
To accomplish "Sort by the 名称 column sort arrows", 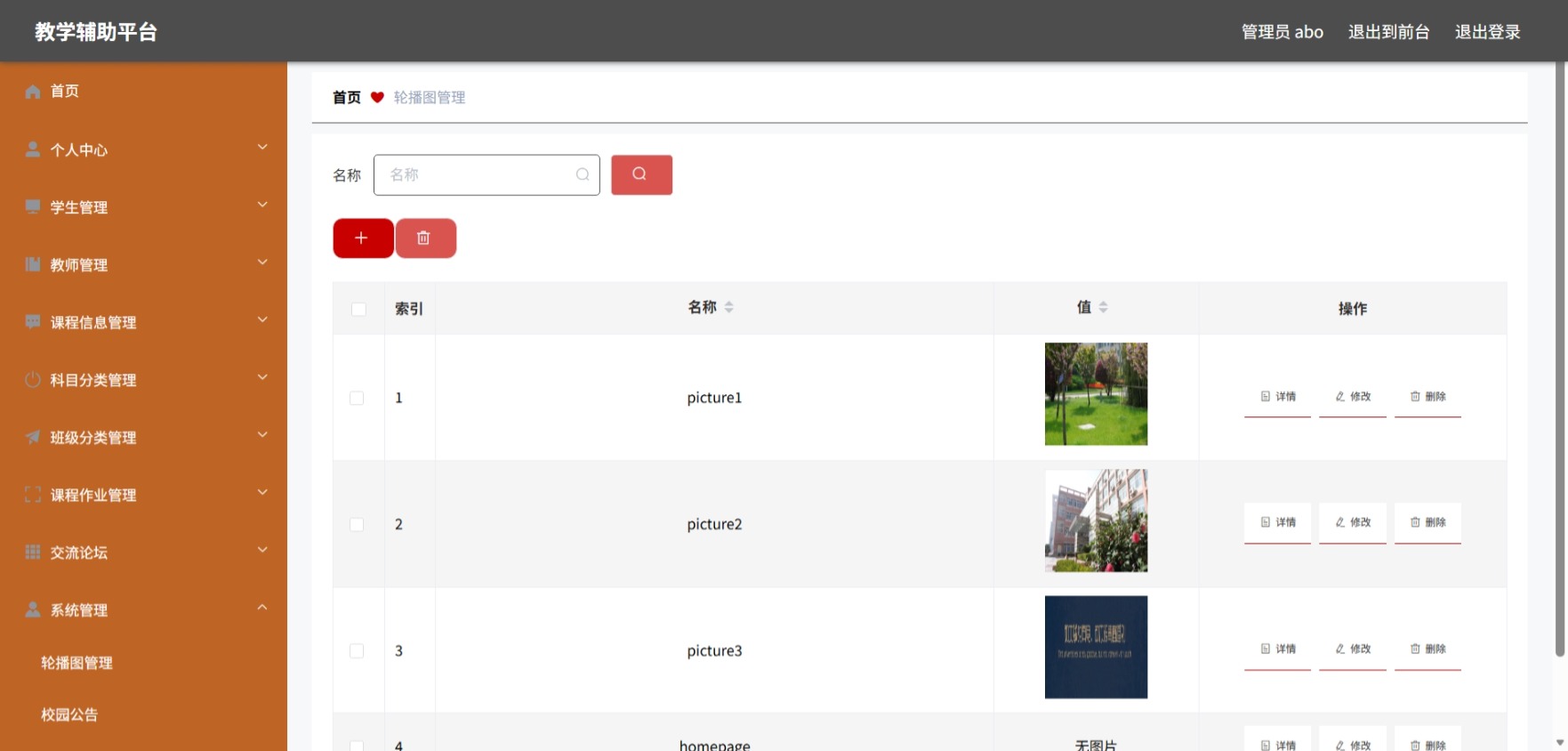I will click(729, 307).
